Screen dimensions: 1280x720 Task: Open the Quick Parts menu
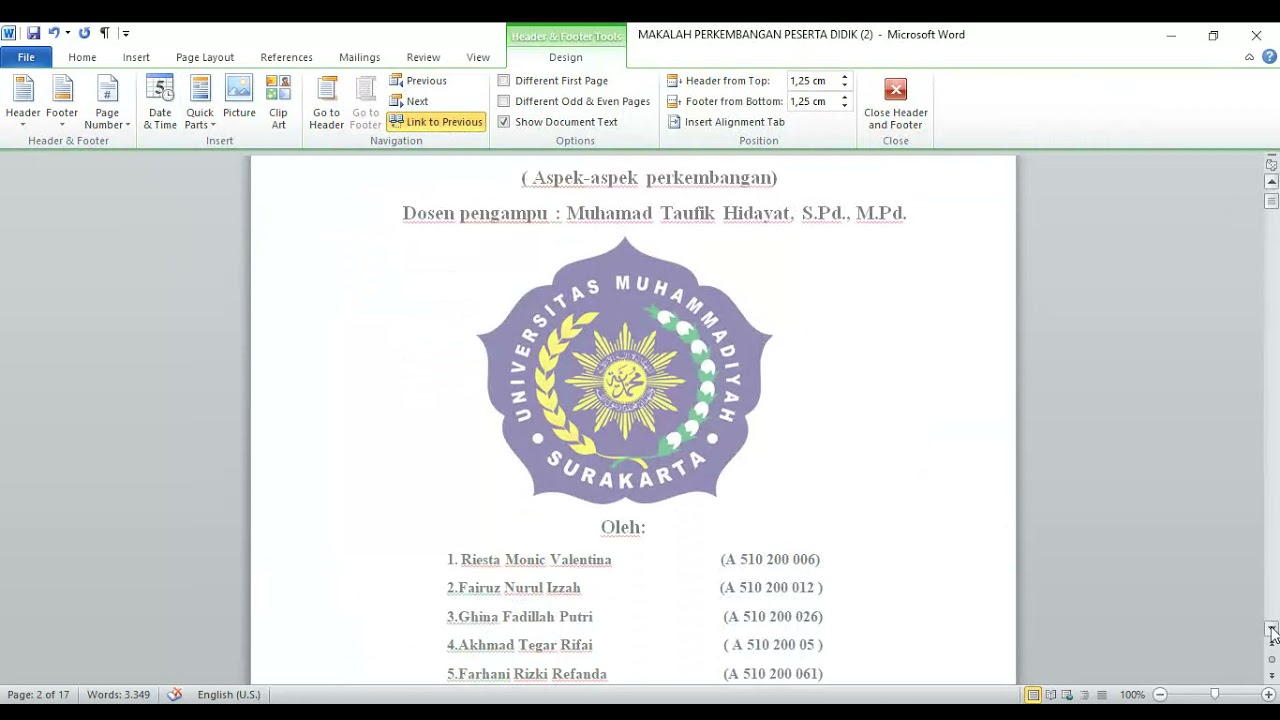point(200,102)
